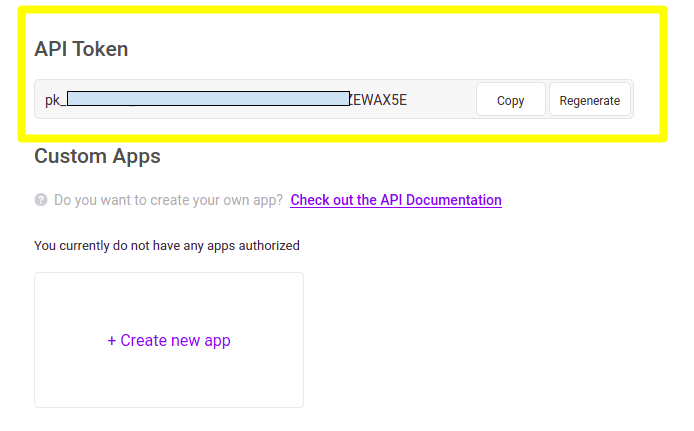Click the empty top area of the Create new app card
Image resolution: width=694 pixels, height=431 pixels.
coord(169,295)
